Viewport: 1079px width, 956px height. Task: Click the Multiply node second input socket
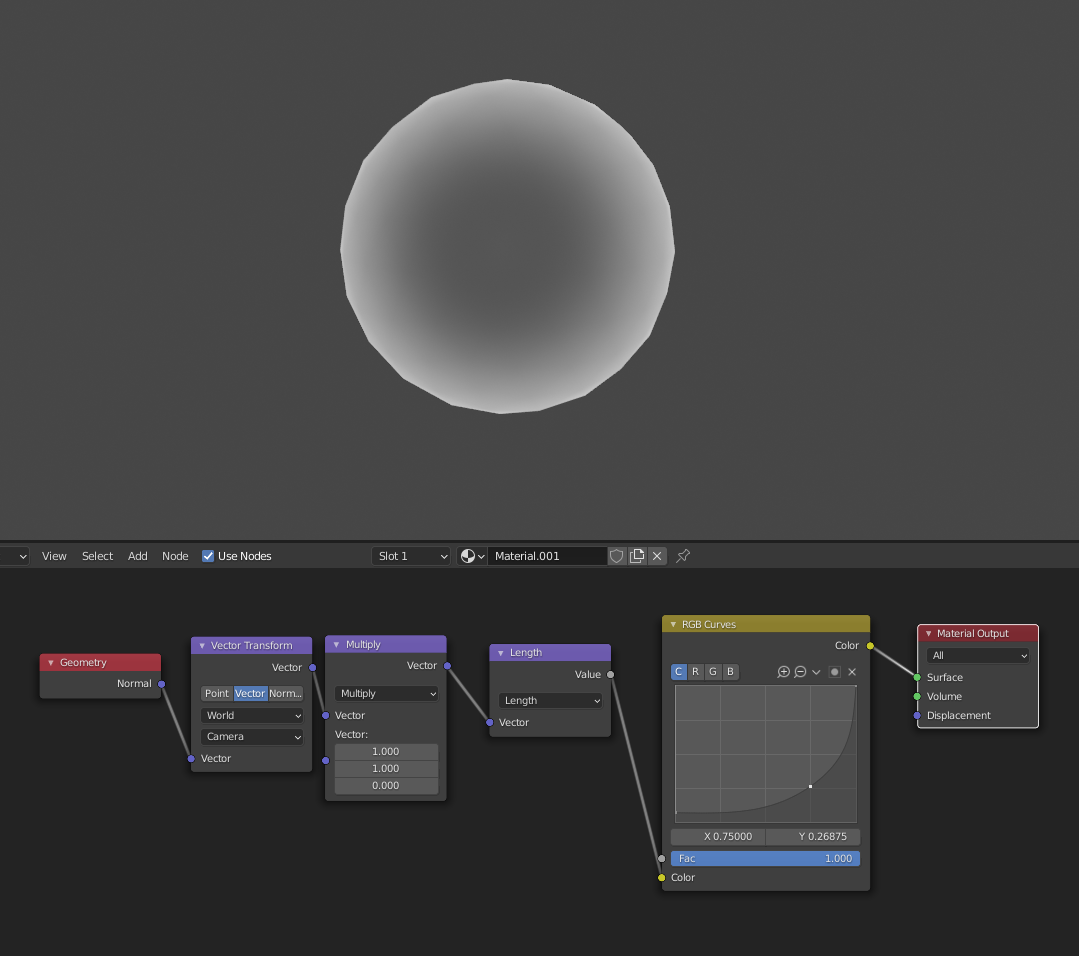tap(325, 761)
